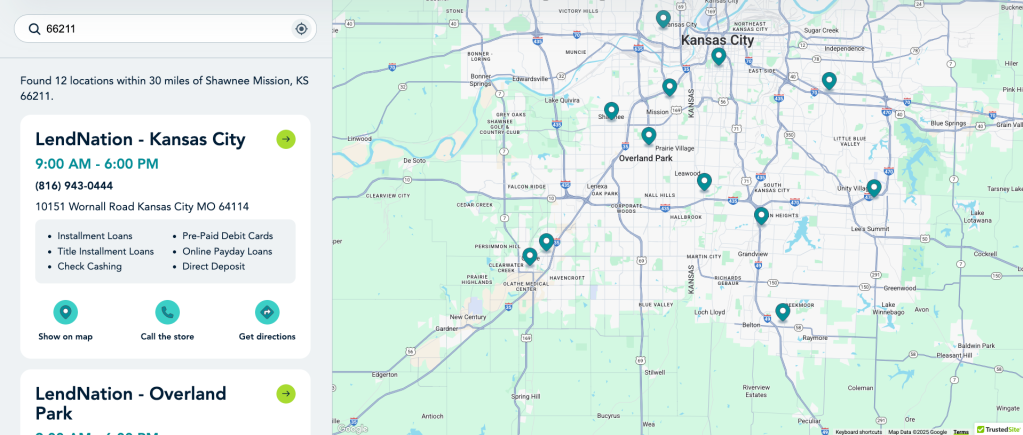Select the map pin beside the Mission label
Screen dimensions: 1023x435
tap(669, 87)
